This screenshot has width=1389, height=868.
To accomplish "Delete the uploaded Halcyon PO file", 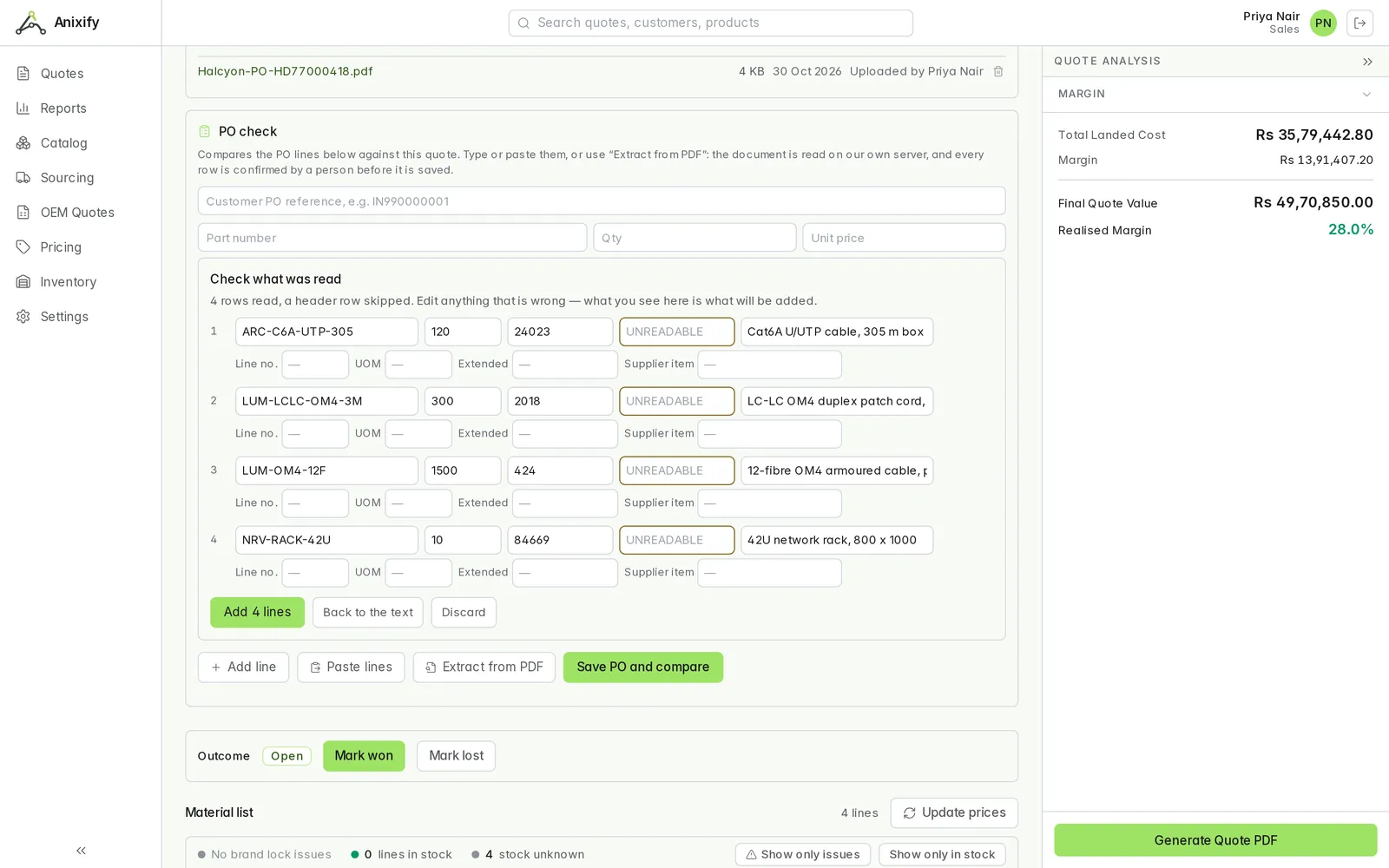I will [x=998, y=71].
